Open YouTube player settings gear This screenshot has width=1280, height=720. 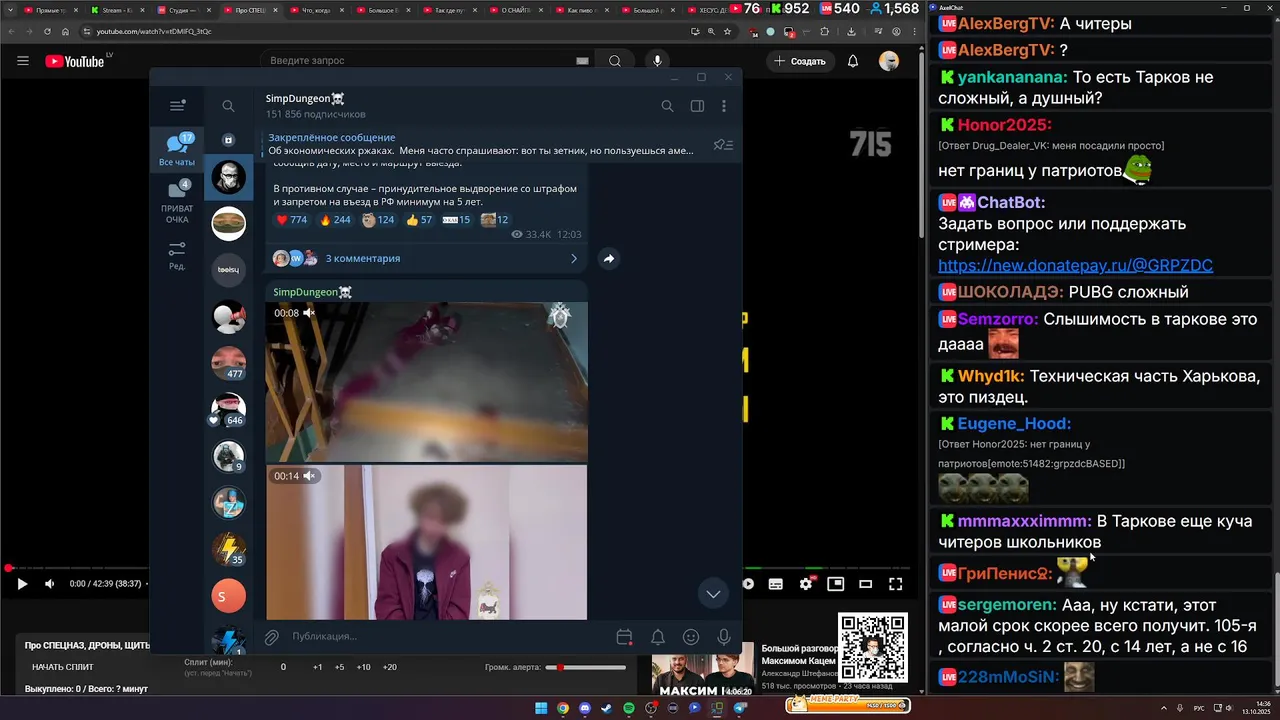pyautogui.click(x=806, y=584)
